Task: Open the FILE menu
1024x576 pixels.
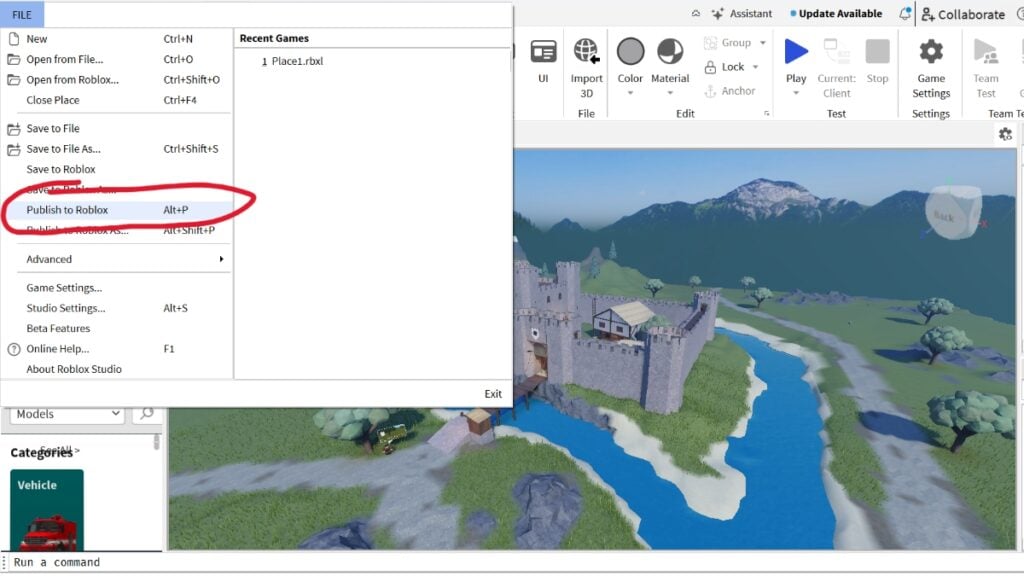Action: [21, 14]
